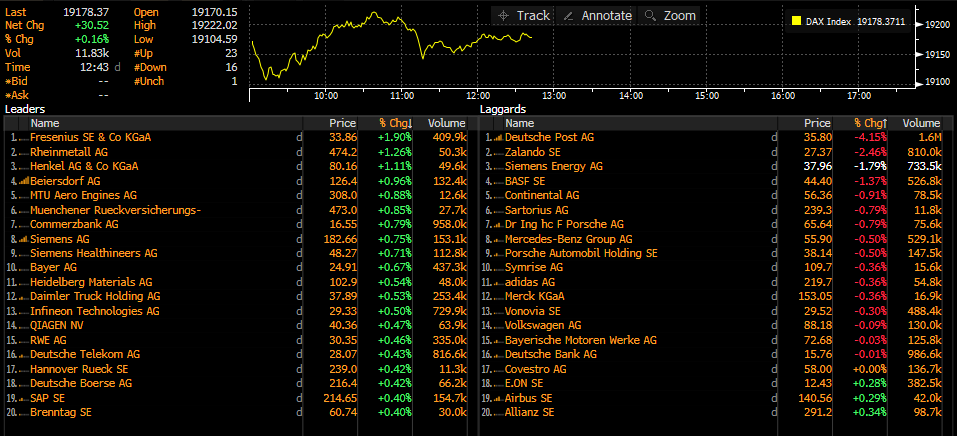Click bar-chart icon beside Siemens AG
The height and width of the screenshot is (436, 957).
23,239
